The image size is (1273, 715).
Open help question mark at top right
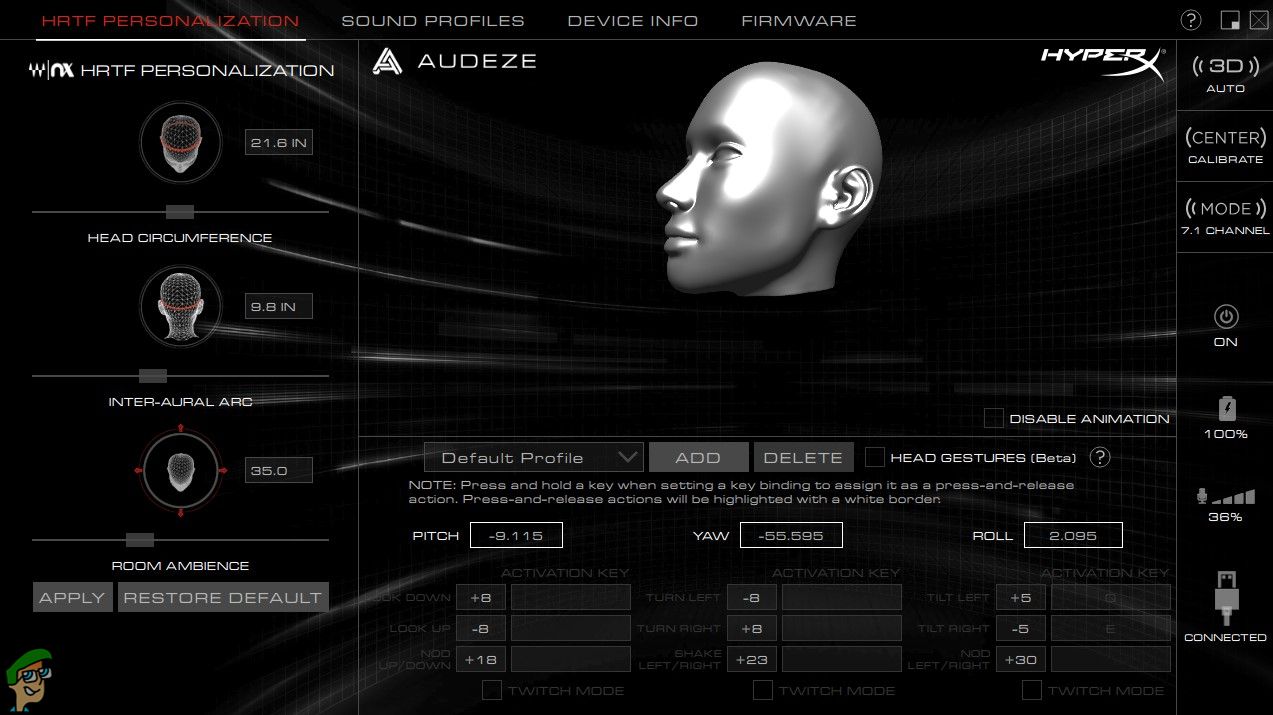coord(1191,20)
